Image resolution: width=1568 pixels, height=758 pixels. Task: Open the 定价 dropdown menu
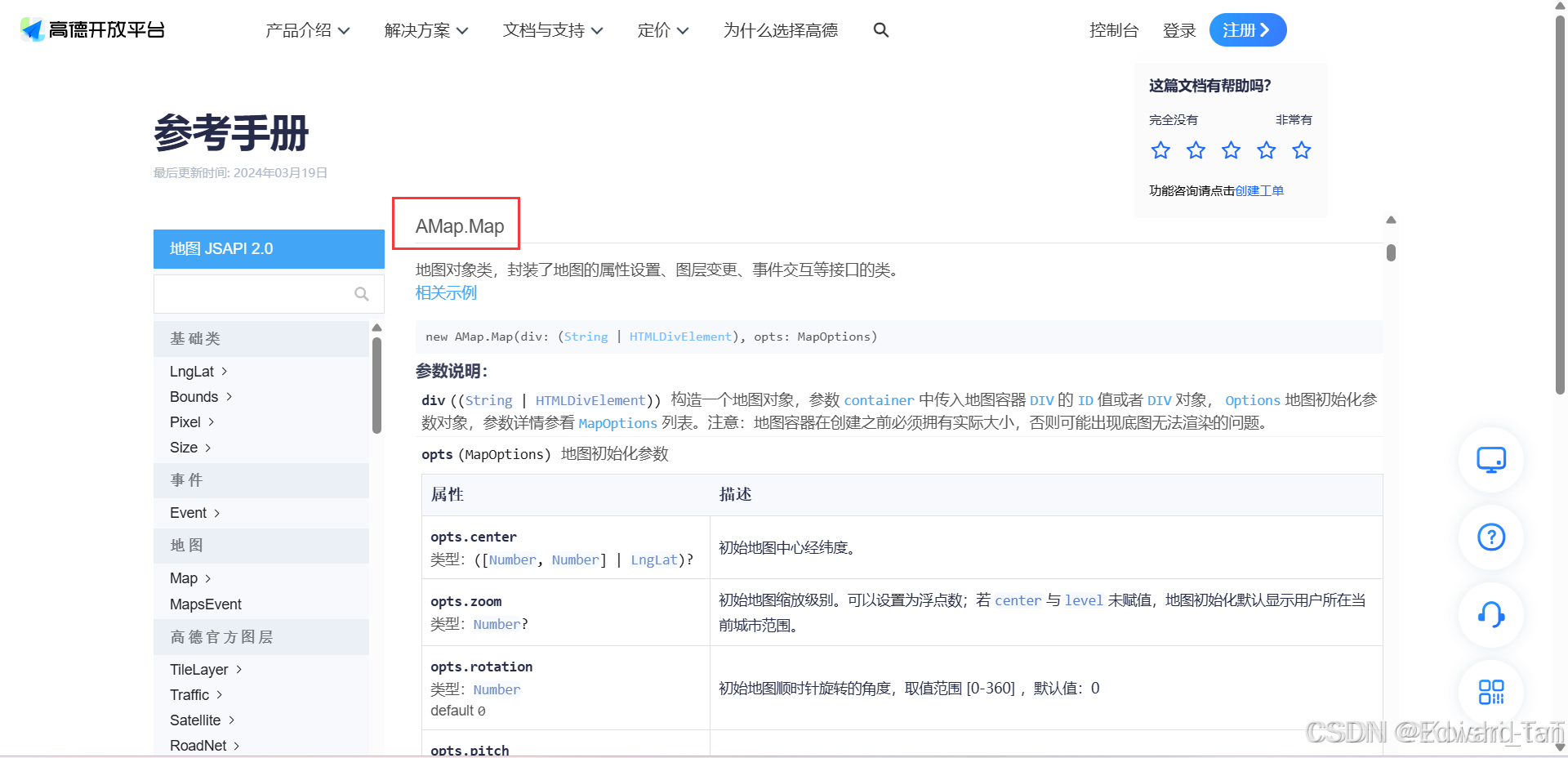[x=663, y=30]
